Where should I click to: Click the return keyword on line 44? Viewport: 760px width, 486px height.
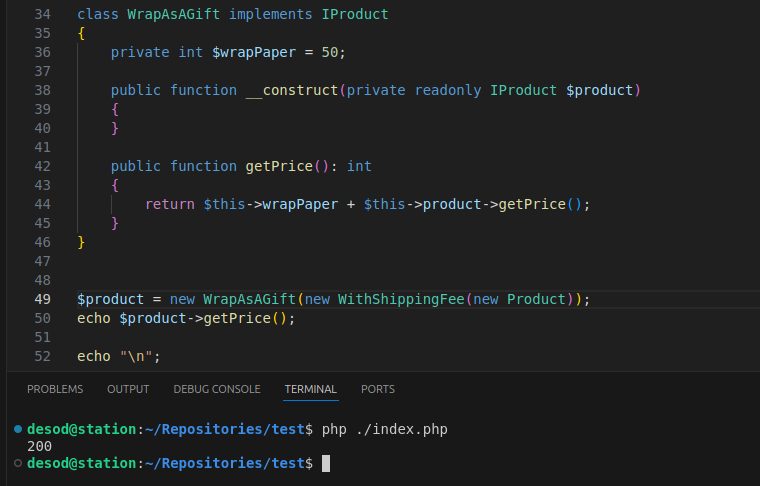[170, 204]
